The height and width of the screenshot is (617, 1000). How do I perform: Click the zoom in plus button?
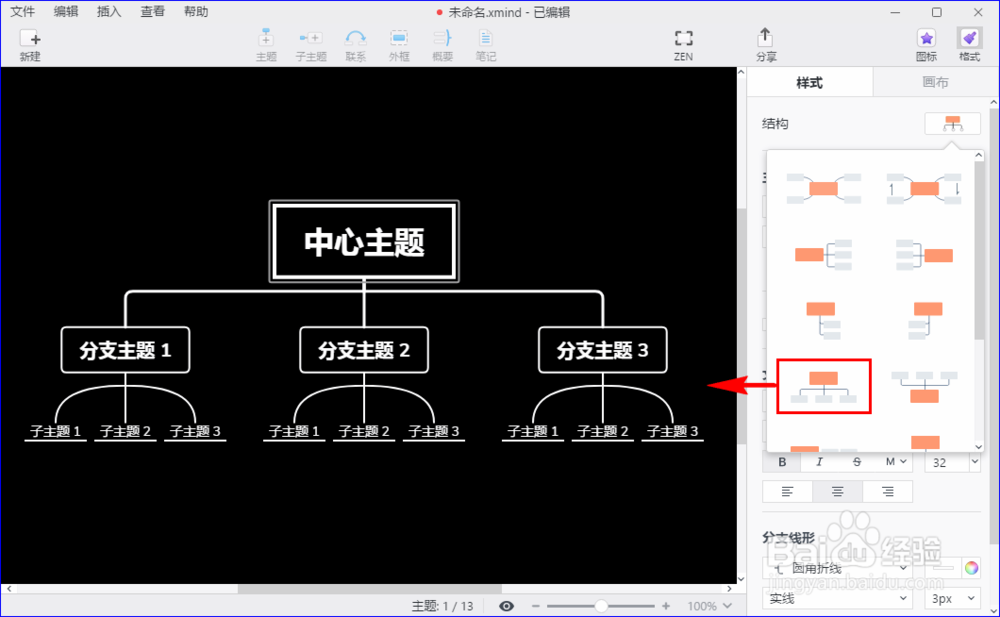tap(666, 606)
